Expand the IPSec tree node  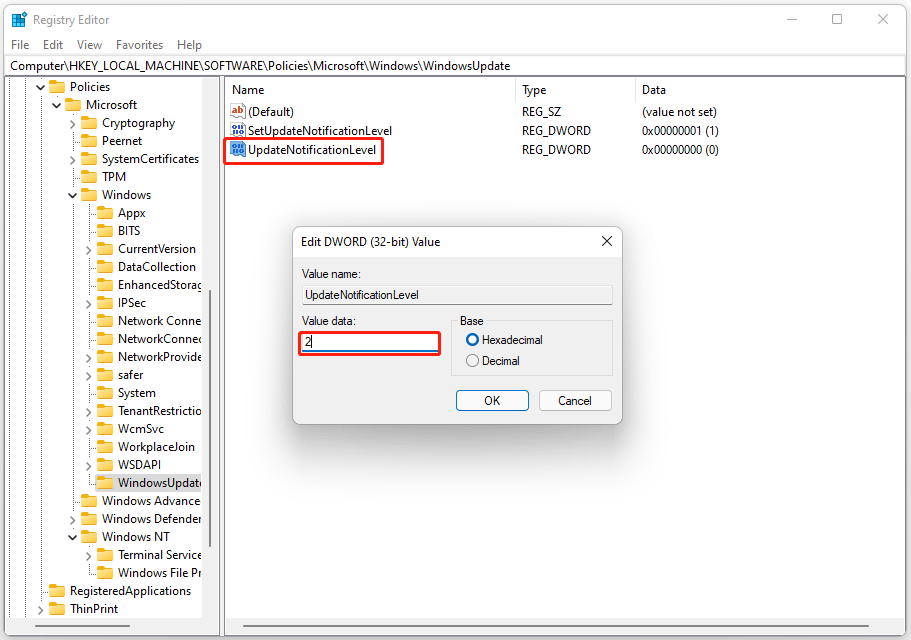click(88, 304)
